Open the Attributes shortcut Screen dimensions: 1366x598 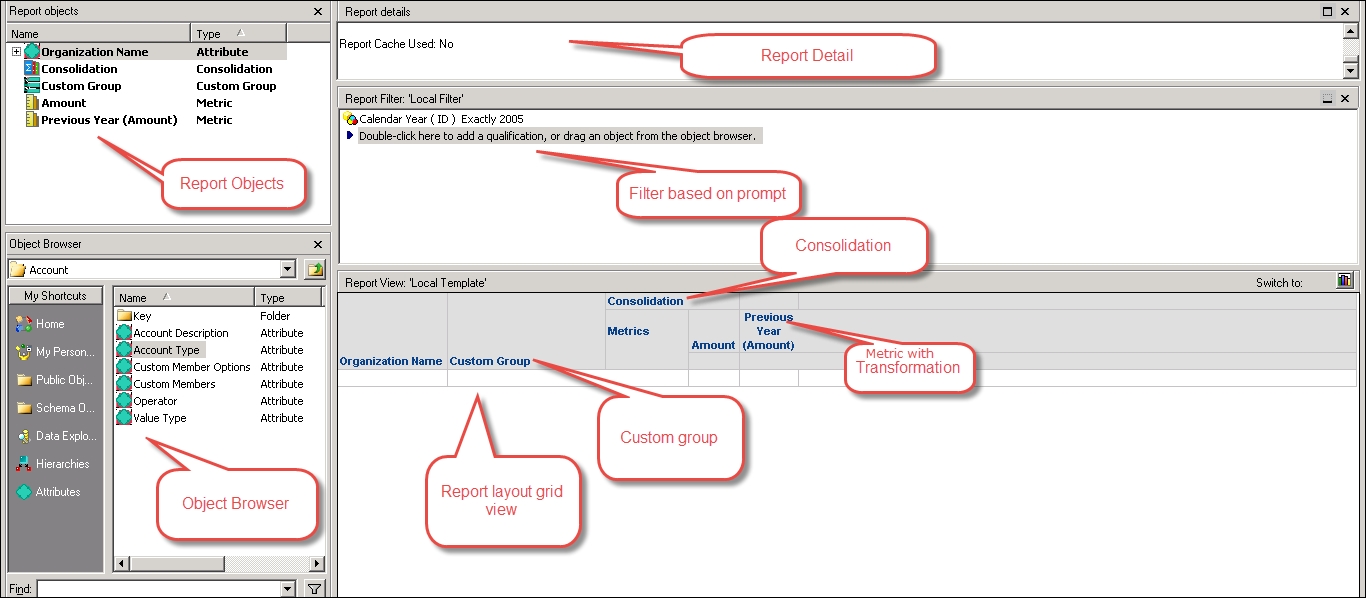(49, 492)
